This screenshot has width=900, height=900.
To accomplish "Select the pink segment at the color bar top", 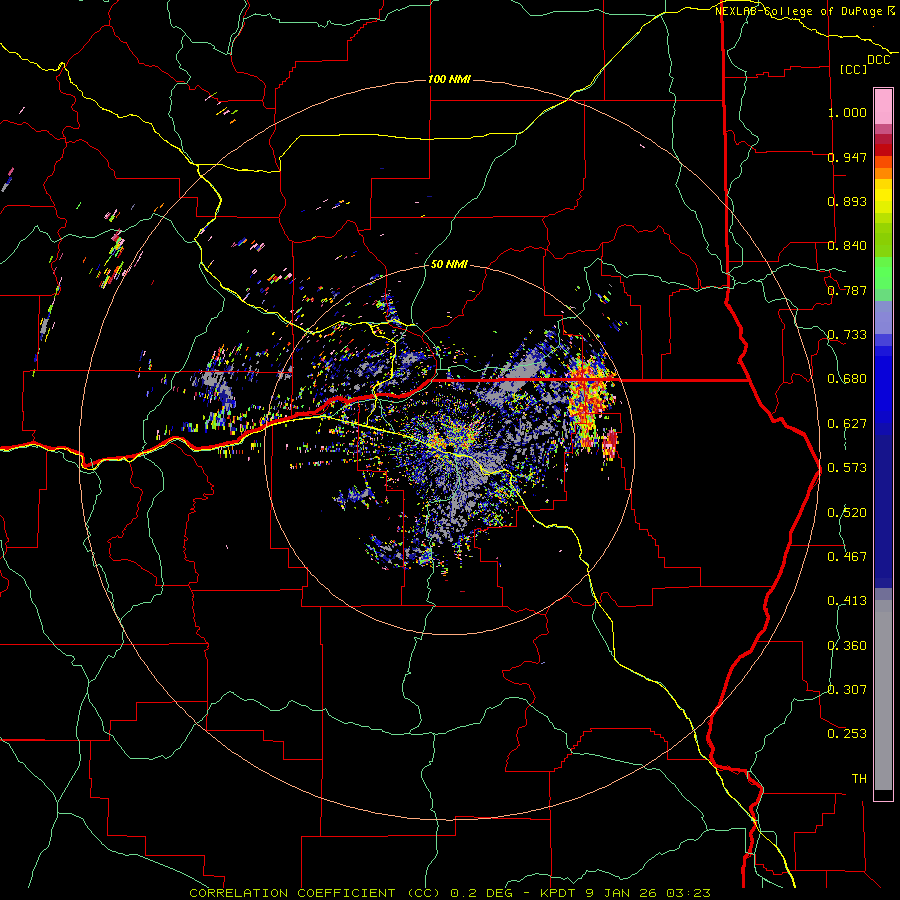I will pyautogui.click(x=883, y=107).
